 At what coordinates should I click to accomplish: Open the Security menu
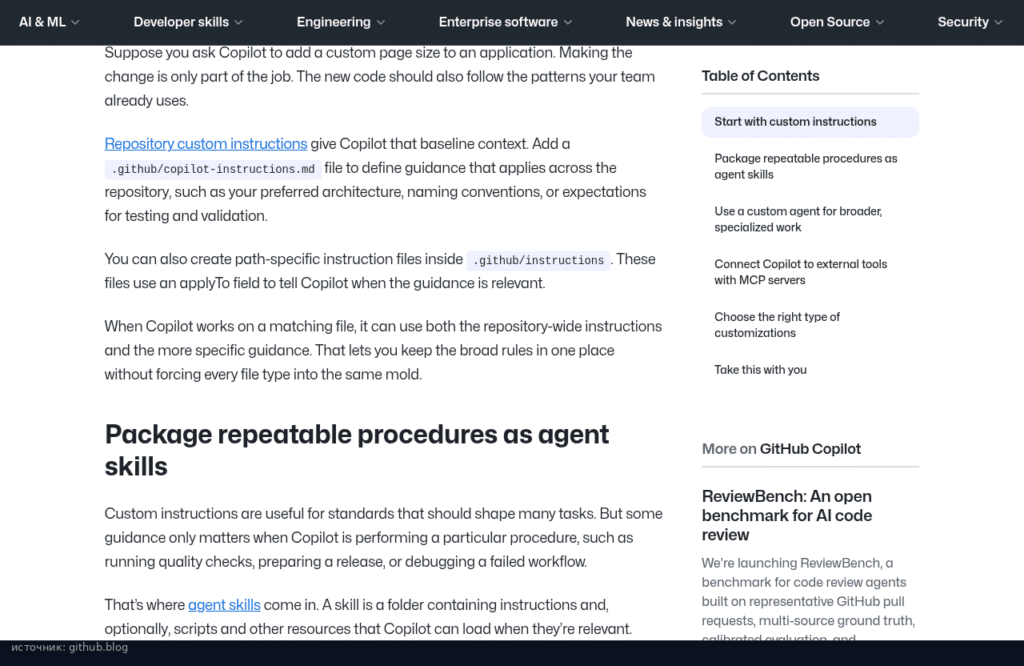pos(970,22)
